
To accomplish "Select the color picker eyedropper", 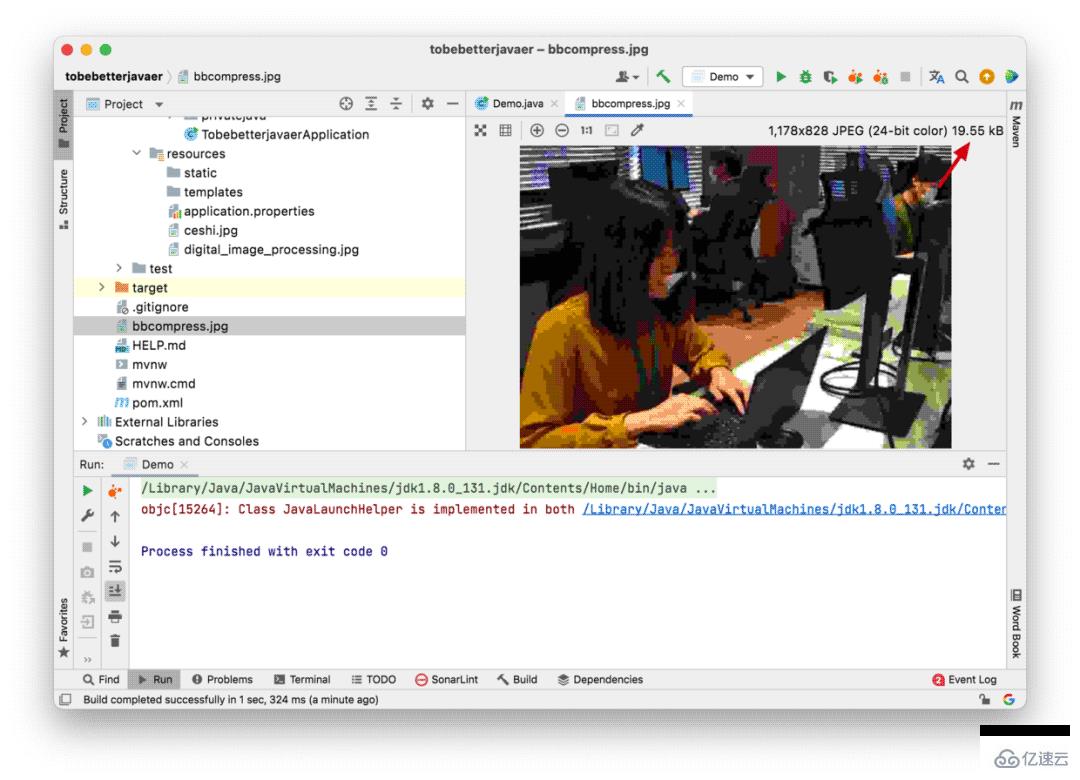I will [637, 130].
